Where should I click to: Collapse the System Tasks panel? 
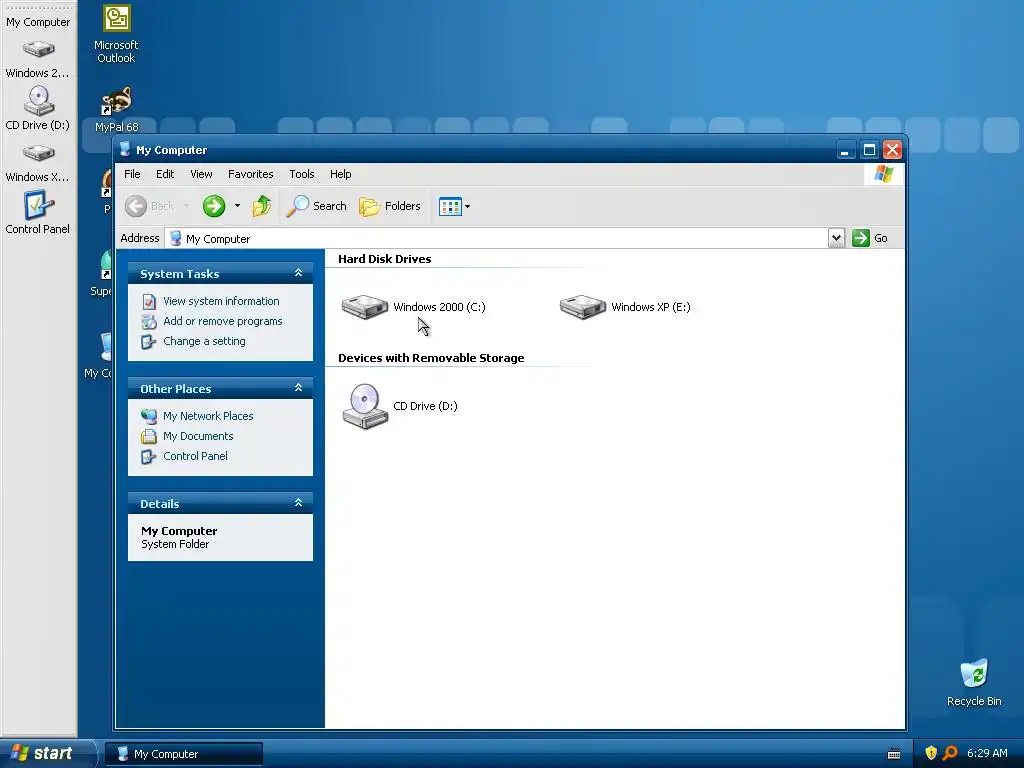click(x=298, y=273)
